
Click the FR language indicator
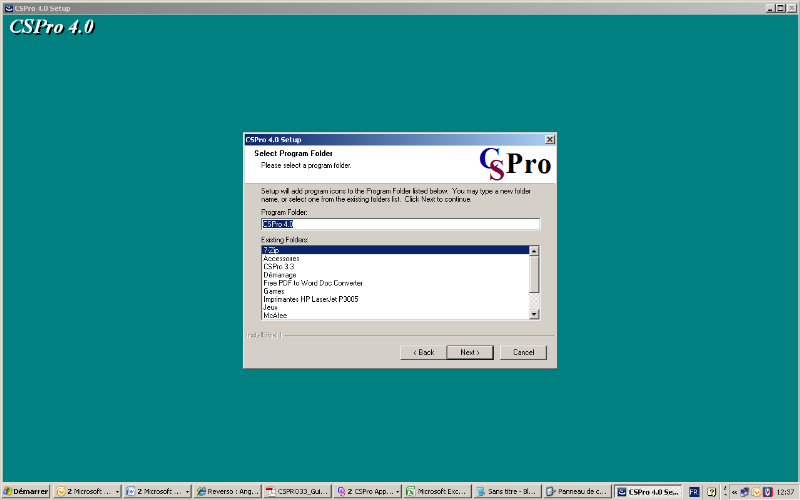pyautogui.click(x=694, y=492)
